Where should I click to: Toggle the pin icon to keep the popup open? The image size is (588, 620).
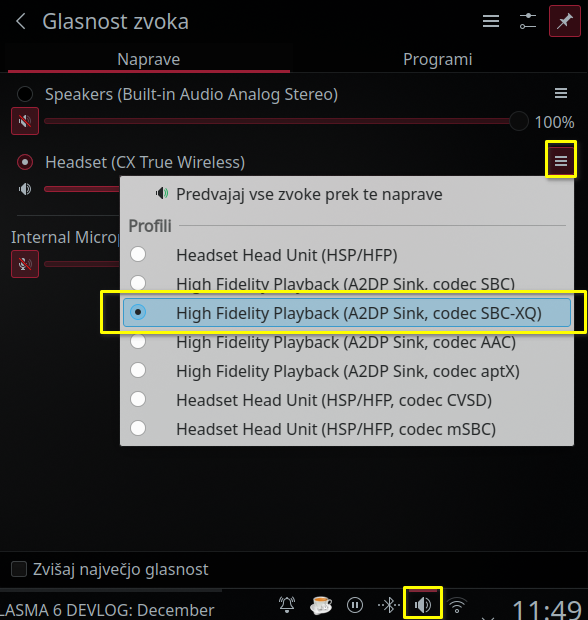564,21
